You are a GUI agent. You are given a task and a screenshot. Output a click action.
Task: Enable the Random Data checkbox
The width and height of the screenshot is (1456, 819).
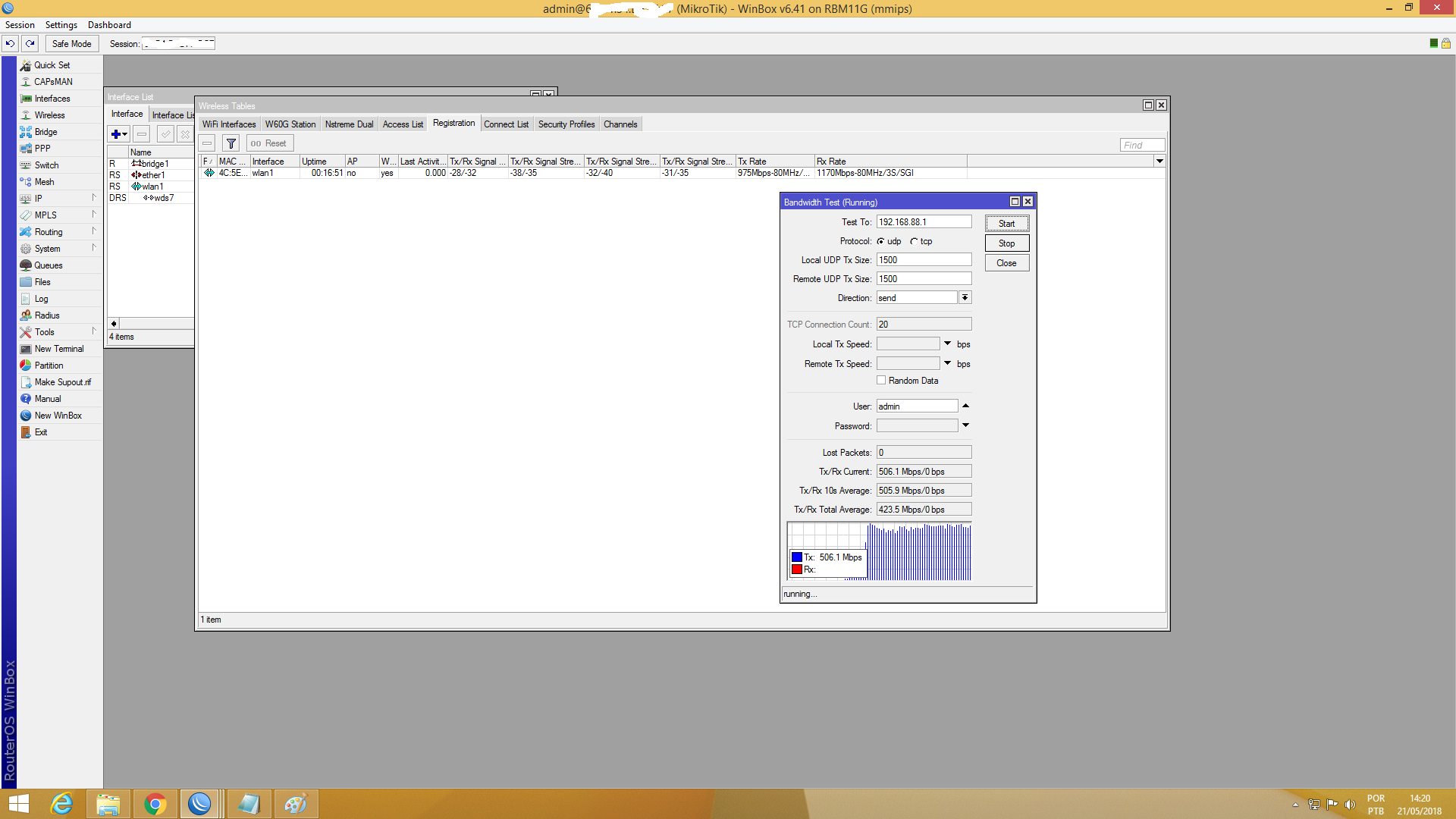[x=881, y=380]
